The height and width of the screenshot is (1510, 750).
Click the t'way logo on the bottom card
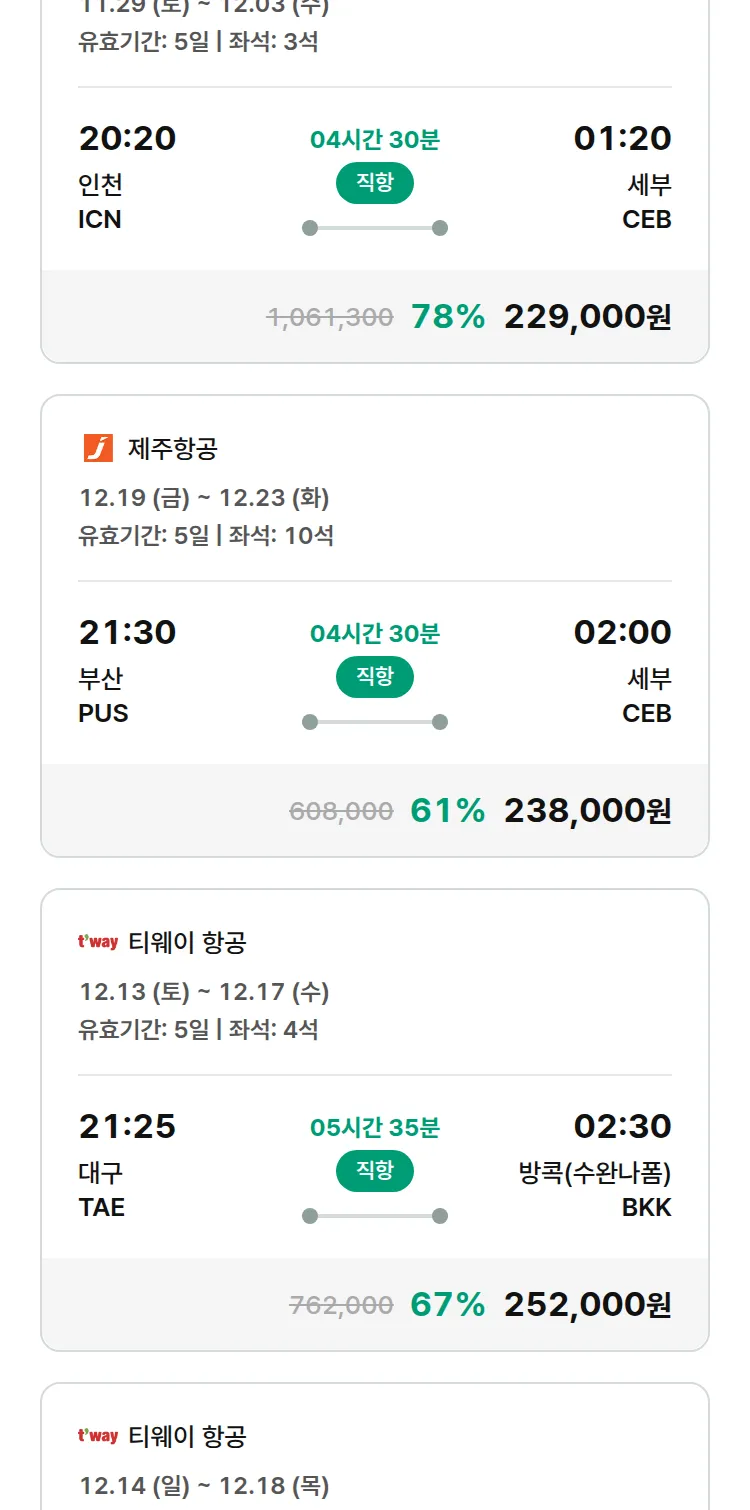click(x=98, y=1436)
